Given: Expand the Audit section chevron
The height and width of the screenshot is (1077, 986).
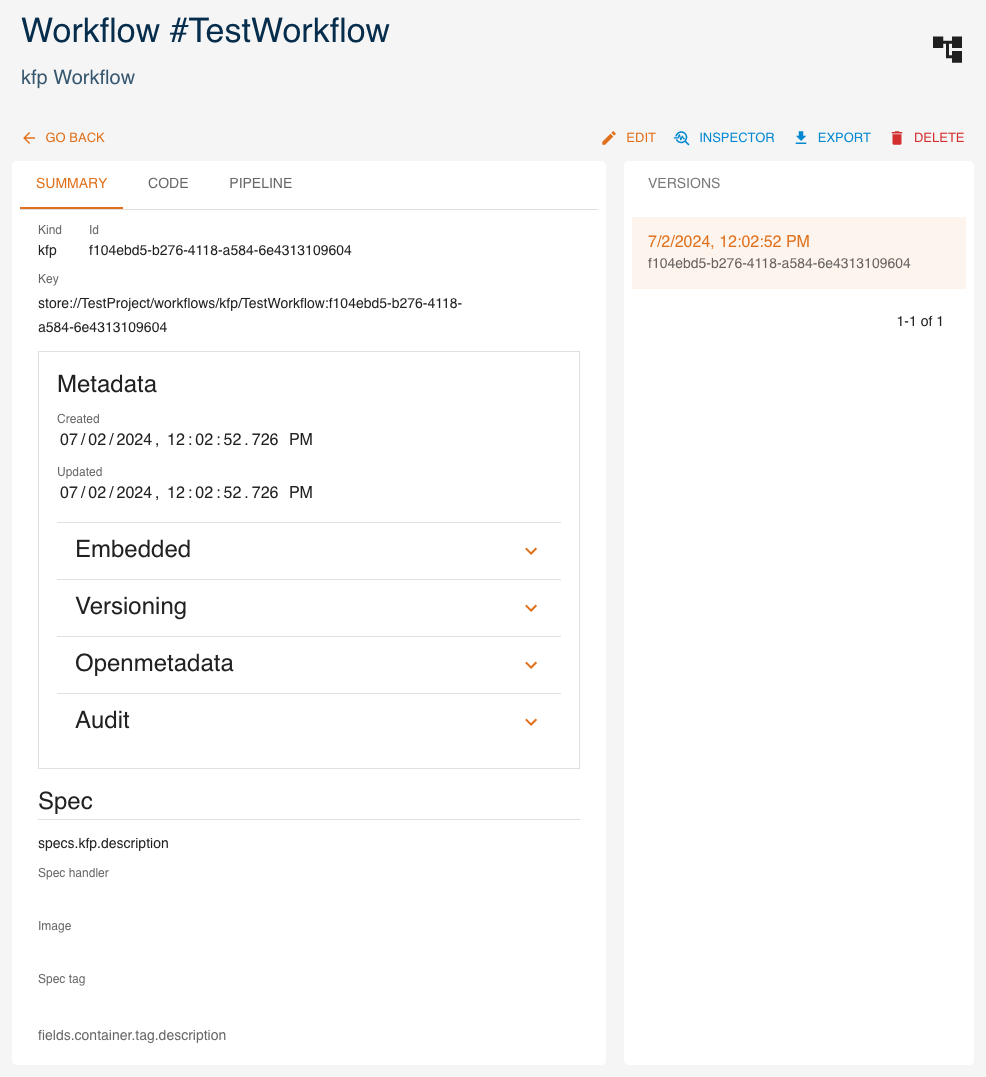Looking at the screenshot, I should click(x=531, y=722).
